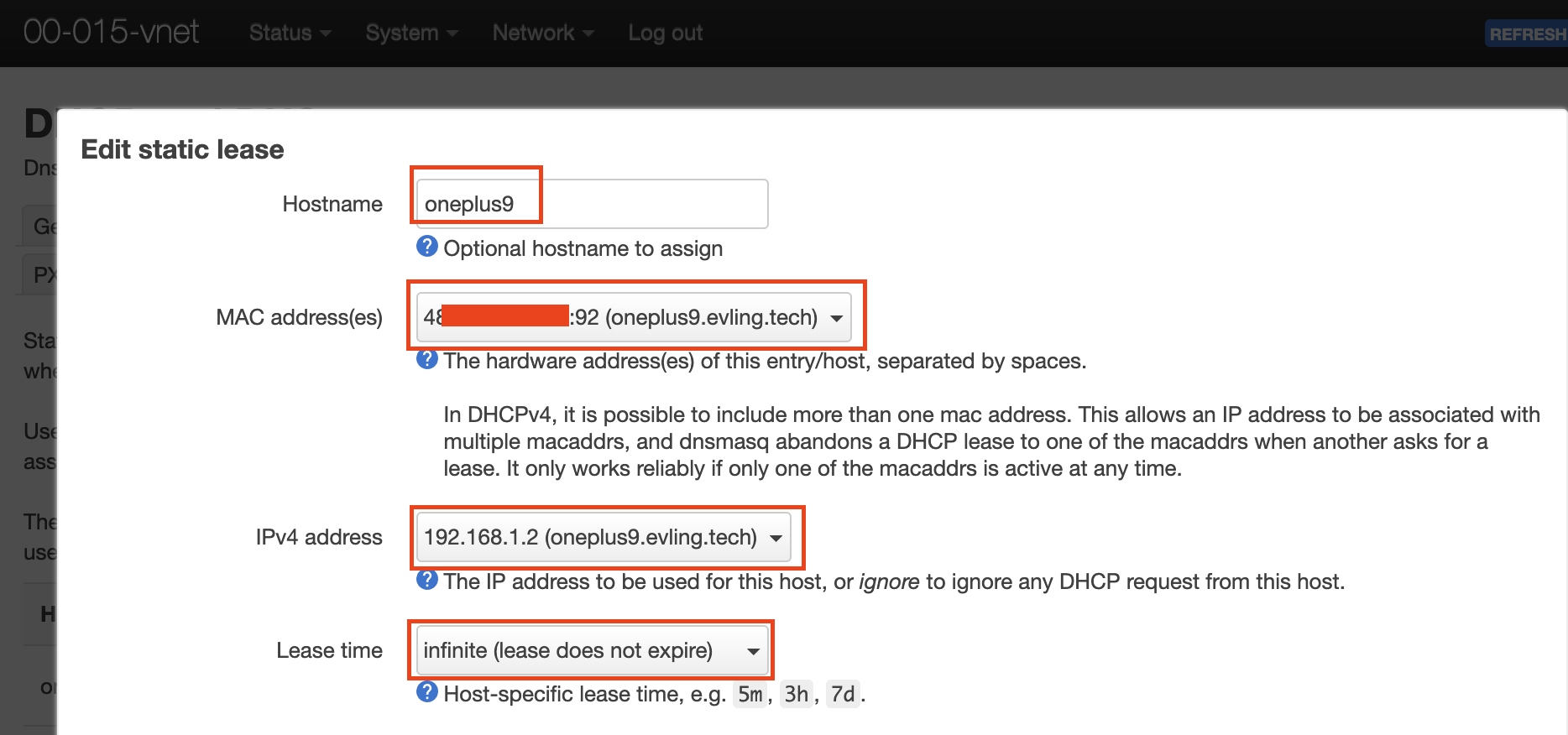Click the italic 'ignore' word in IPv4 hint
Viewport: 1568px width, 735px height.
point(889,581)
